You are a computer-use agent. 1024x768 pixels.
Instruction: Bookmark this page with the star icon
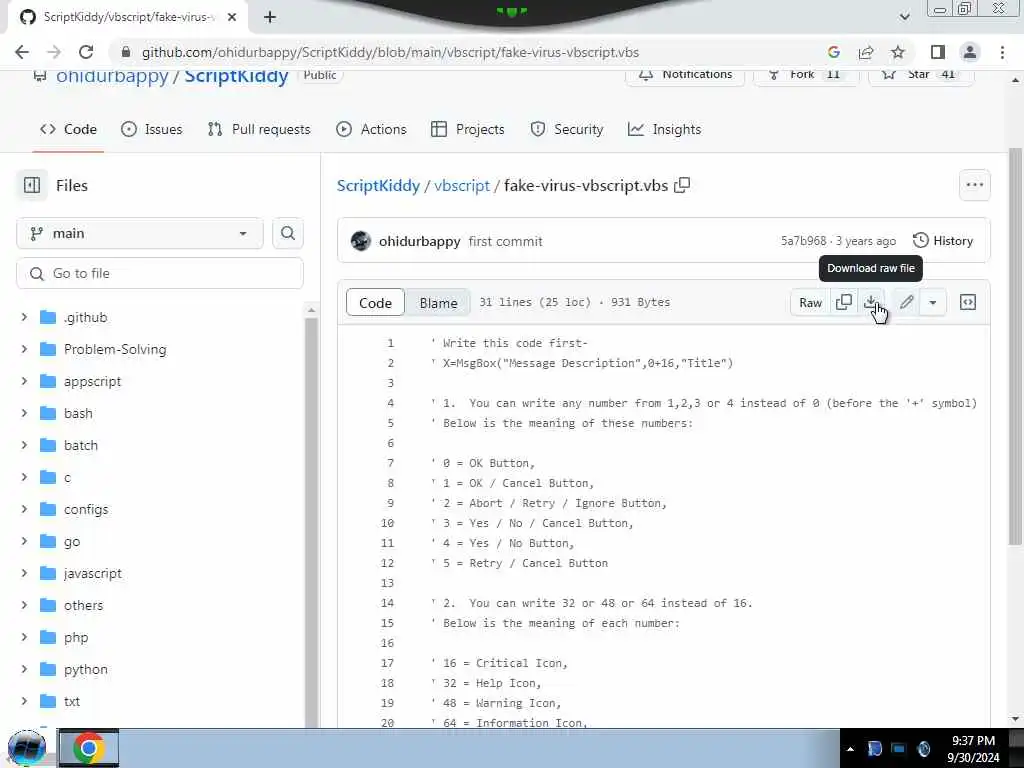(898, 52)
